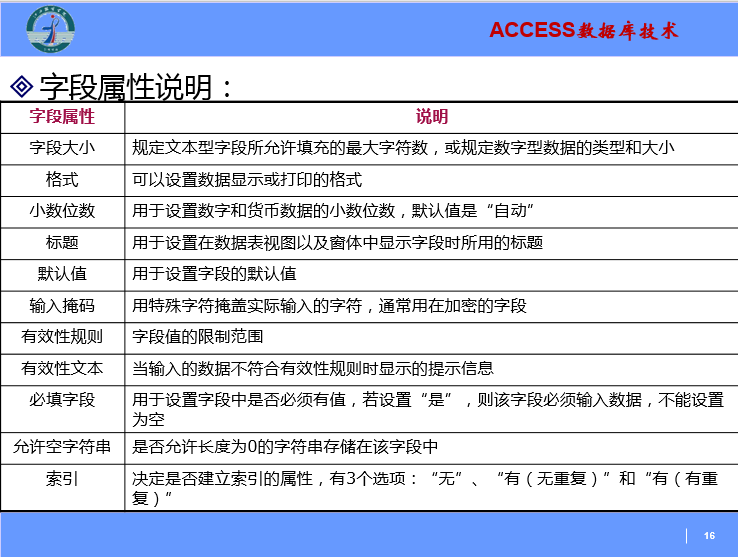Viewport: 738px width, 557px height.
Task: Click the slide page number 16
Action: 709,536
